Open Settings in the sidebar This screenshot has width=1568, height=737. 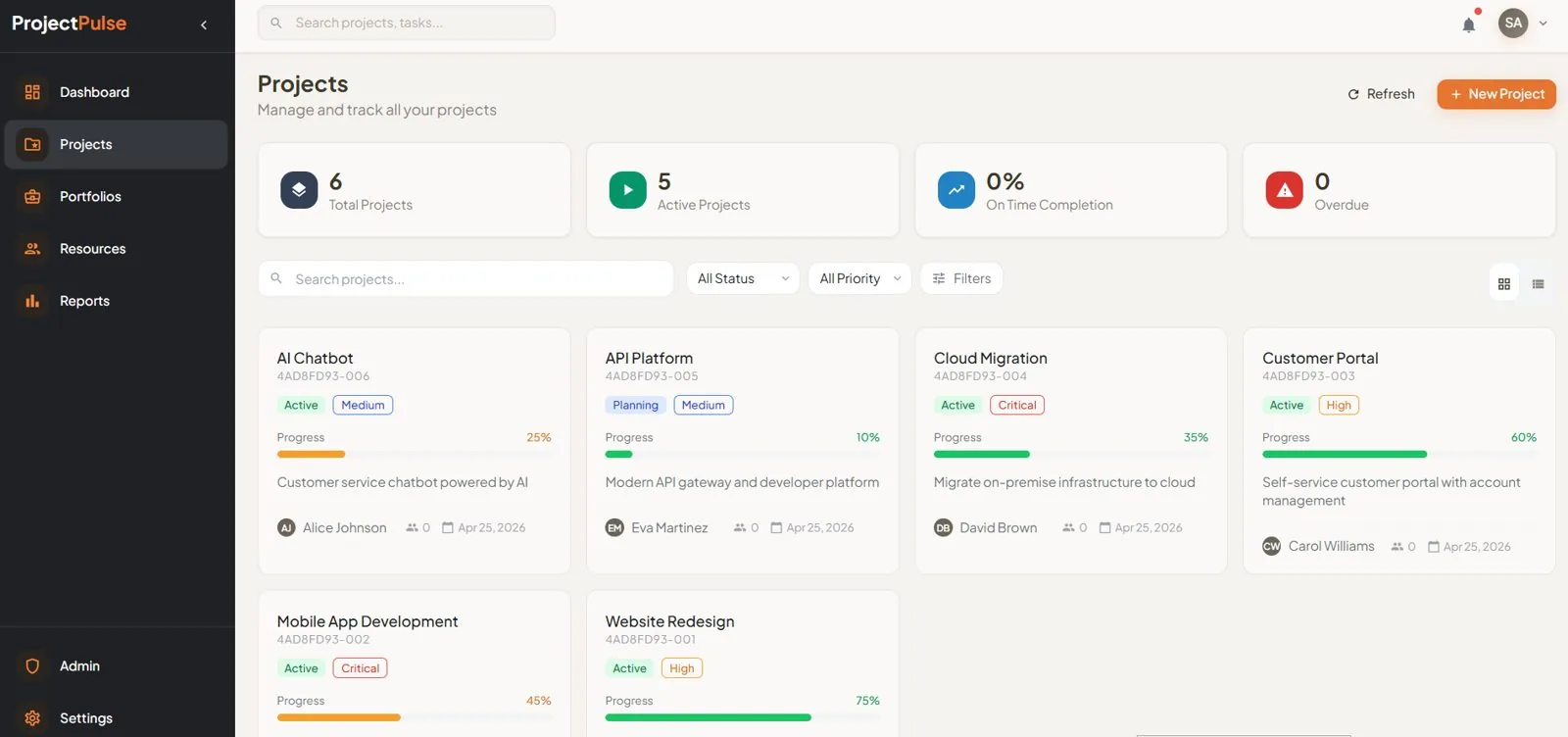tap(116, 718)
